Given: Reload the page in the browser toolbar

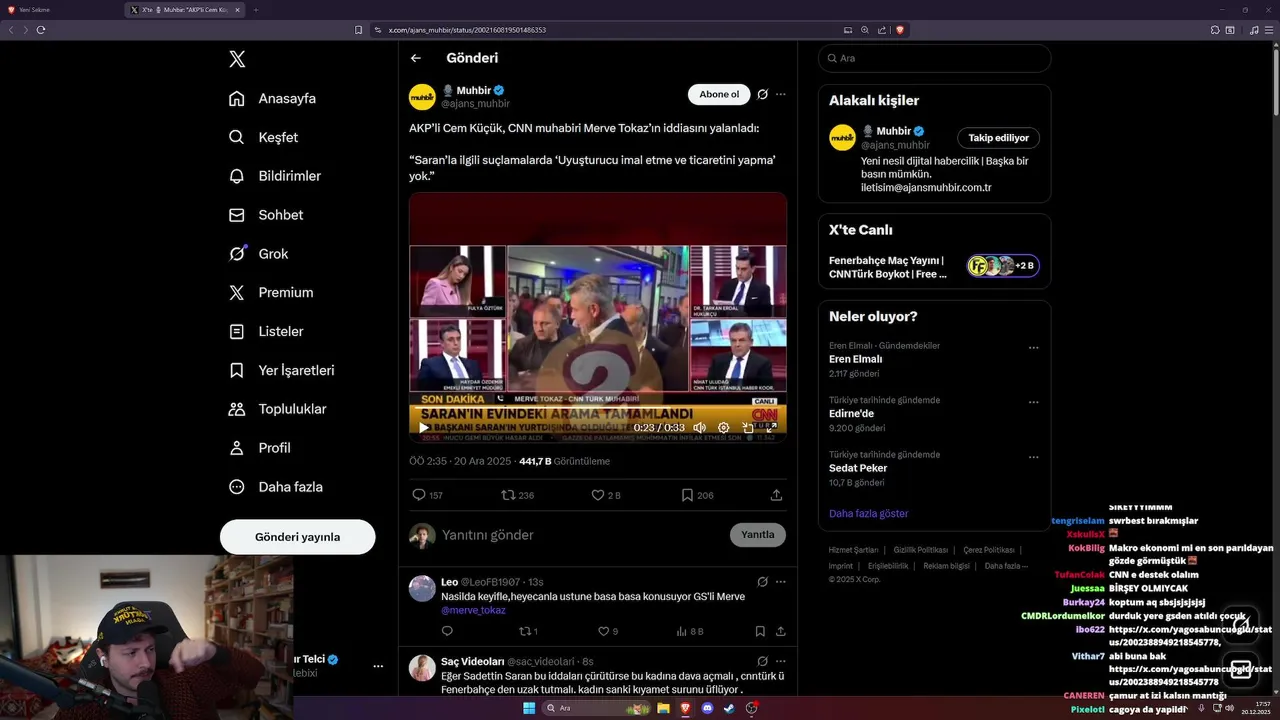Looking at the screenshot, I should pos(41,30).
